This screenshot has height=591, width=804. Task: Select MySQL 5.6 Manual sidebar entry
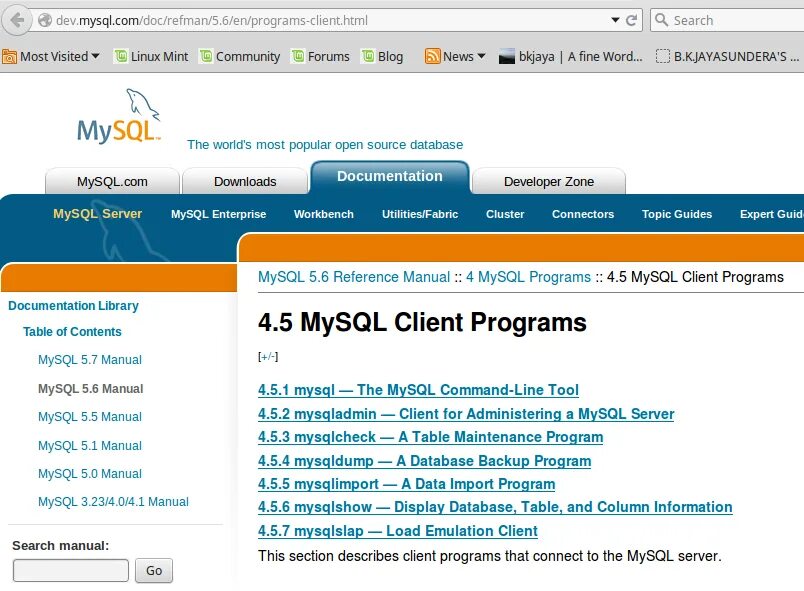(90, 389)
